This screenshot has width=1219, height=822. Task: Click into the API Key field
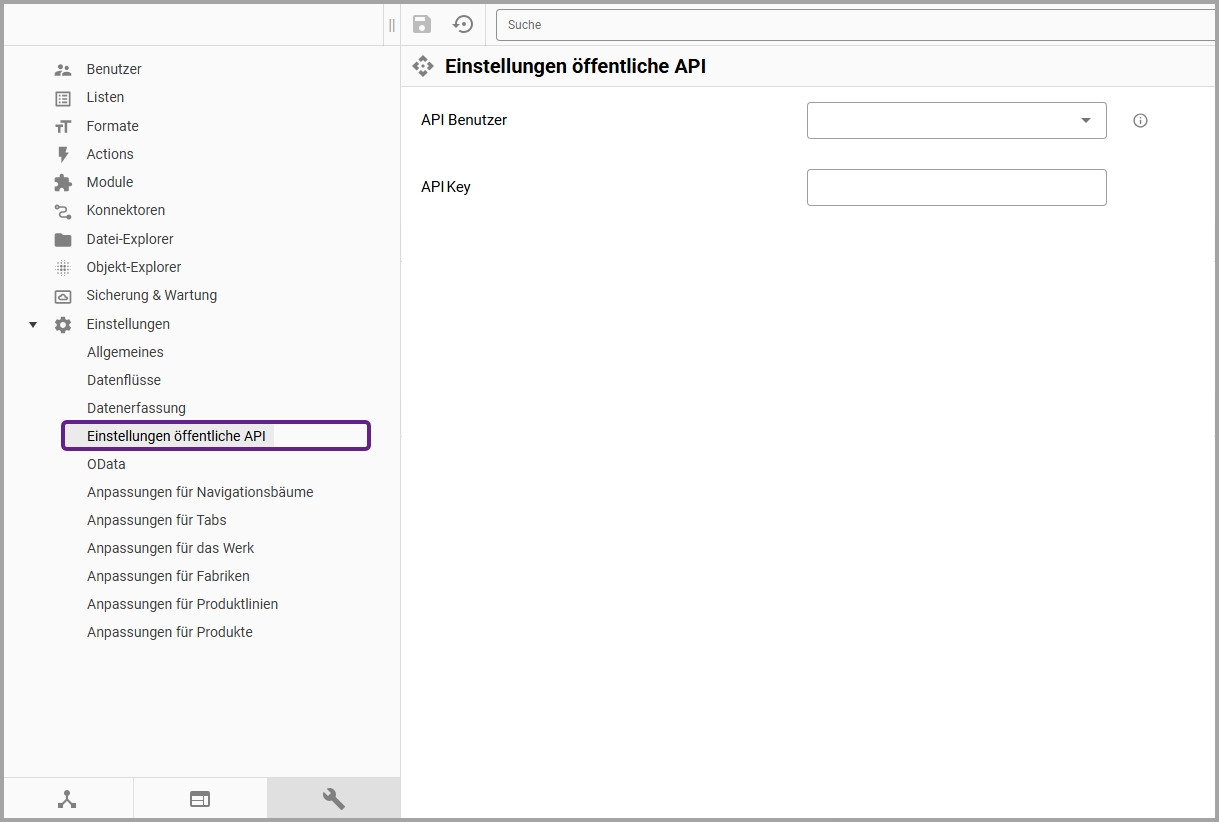(956, 188)
